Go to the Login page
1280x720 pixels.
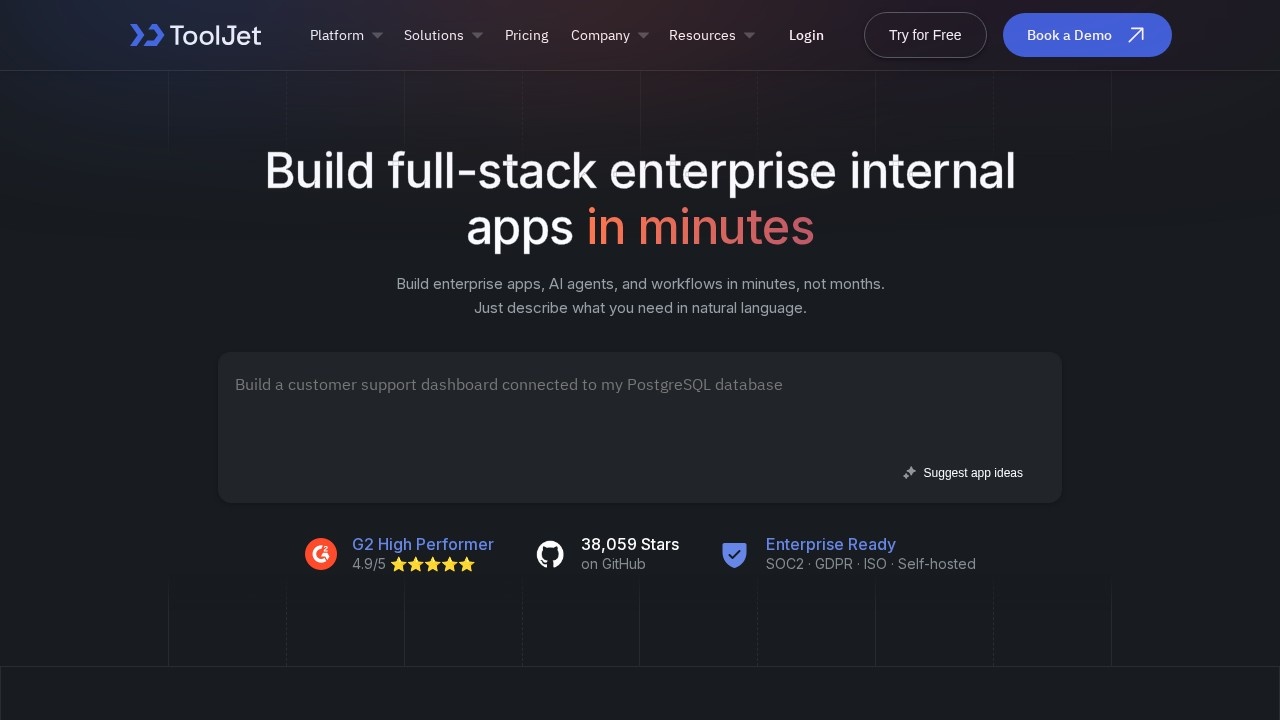(x=806, y=35)
